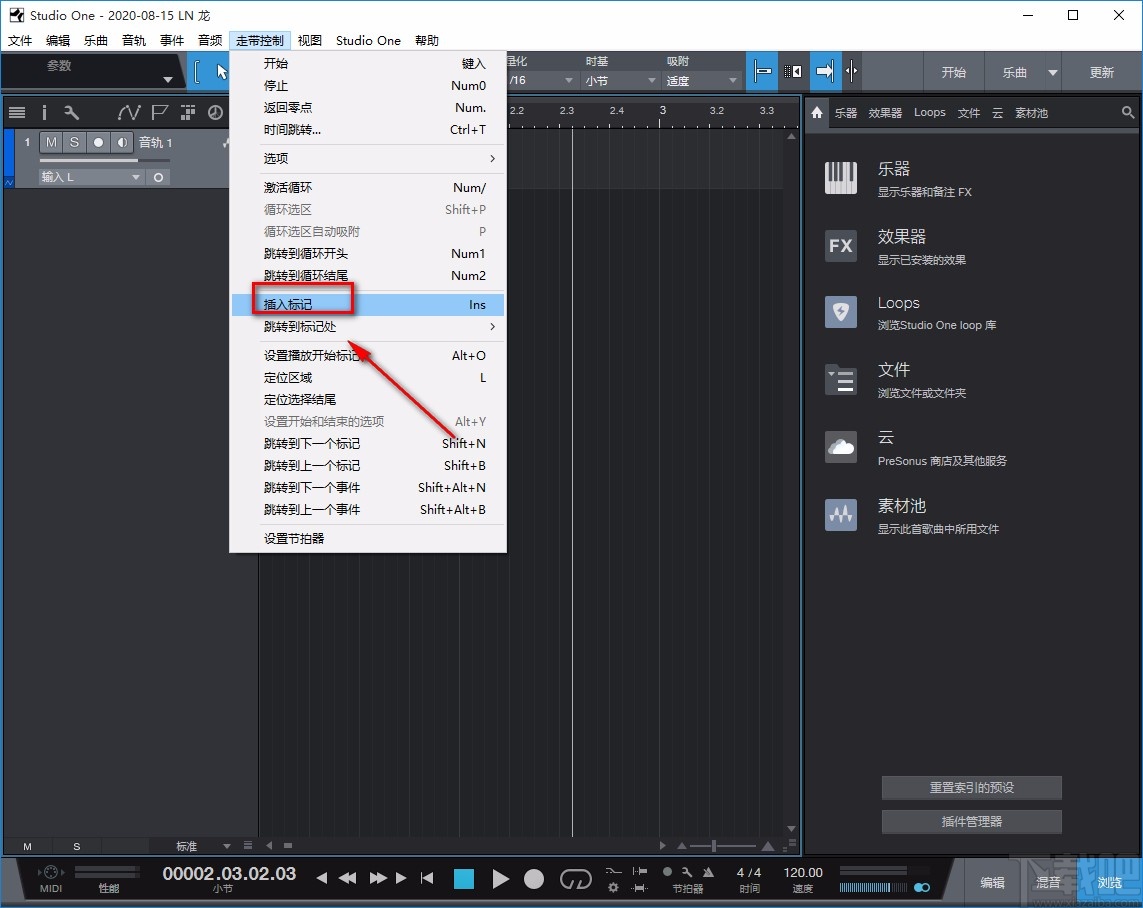The width and height of the screenshot is (1143, 908).
Task: Toggle the blue output switch beside level meter
Action: click(x=922, y=888)
